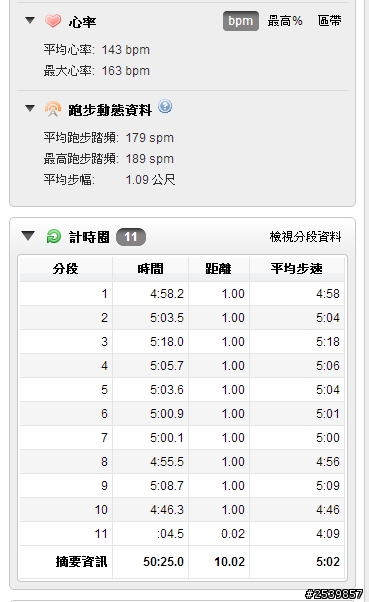Select the 摘要資訊 summary row
This screenshot has height=602, width=369.
click(x=182, y=562)
